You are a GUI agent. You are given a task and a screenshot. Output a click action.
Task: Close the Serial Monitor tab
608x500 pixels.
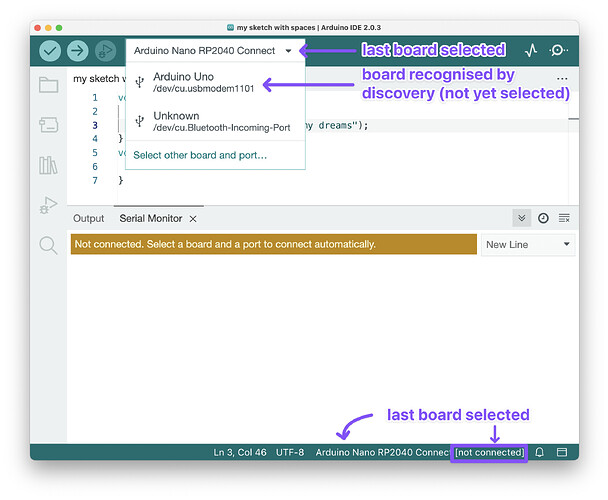tap(193, 219)
